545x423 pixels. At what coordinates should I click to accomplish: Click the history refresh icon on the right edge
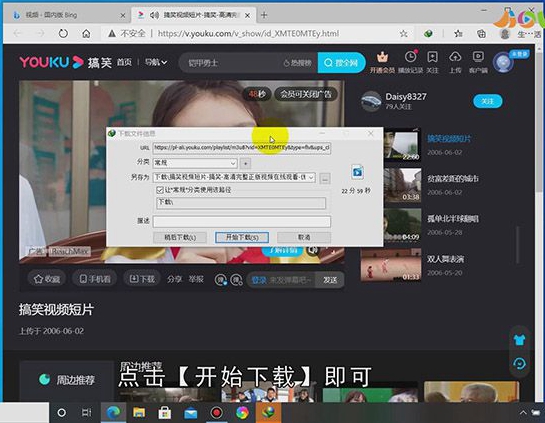point(519,364)
